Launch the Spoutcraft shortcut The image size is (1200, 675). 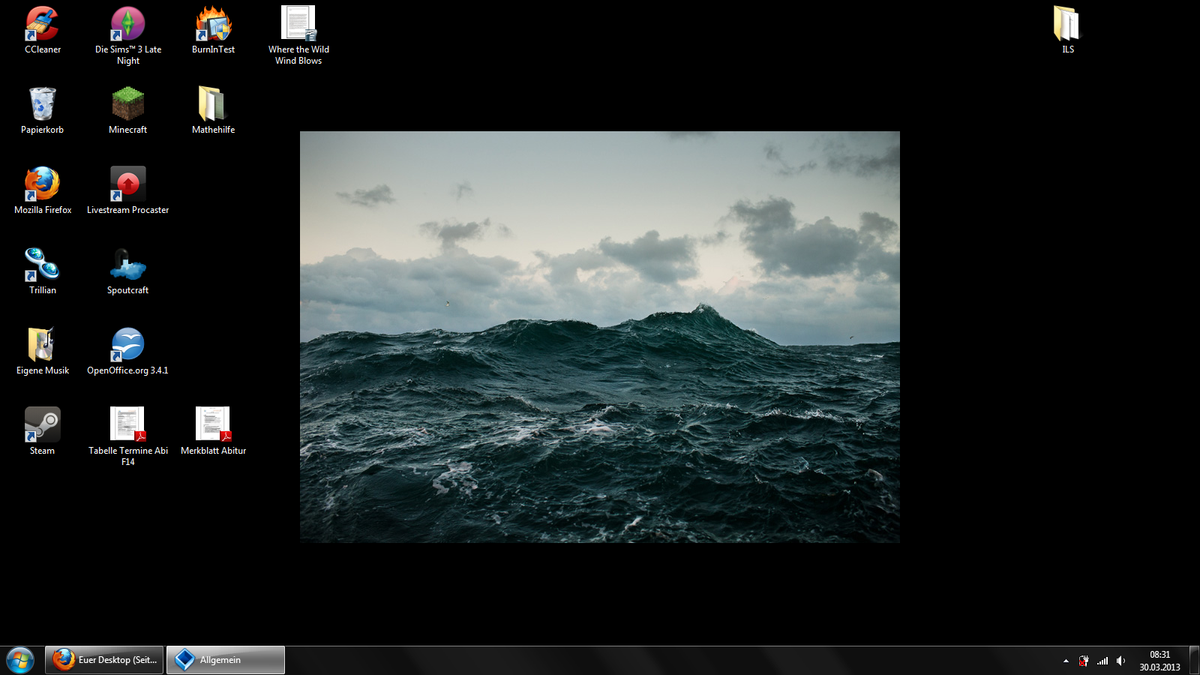pyautogui.click(x=128, y=264)
